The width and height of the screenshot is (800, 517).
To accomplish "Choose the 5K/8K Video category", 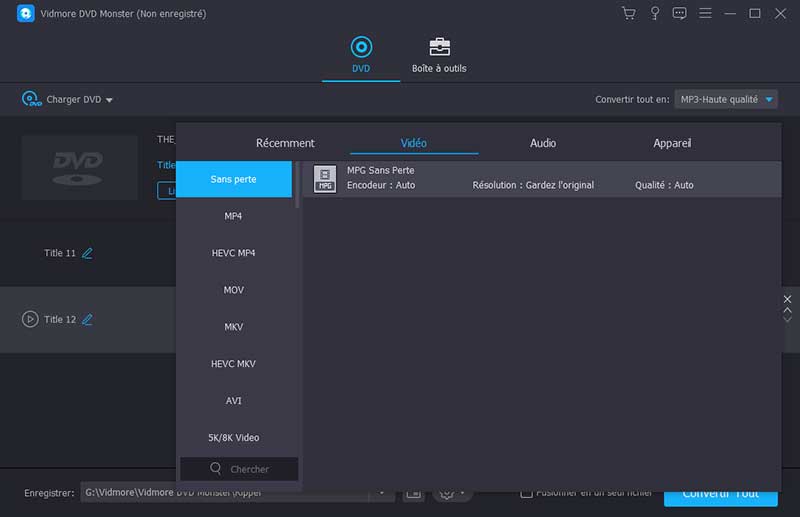I will click(x=234, y=437).
